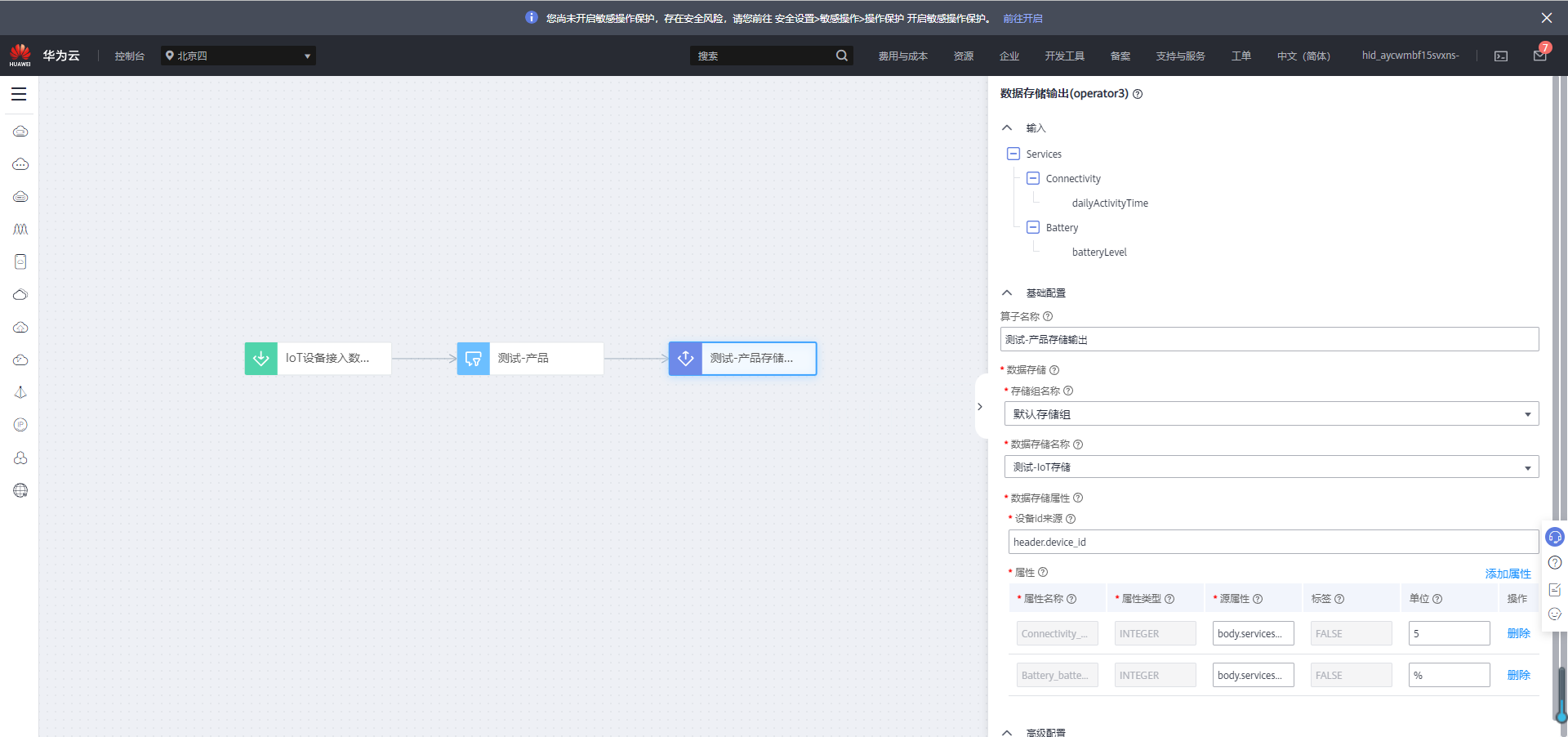Click help icon beside 算子名称
Image resolution: width=1568 pixels, height=737 pixels.
coord(1048,316)
